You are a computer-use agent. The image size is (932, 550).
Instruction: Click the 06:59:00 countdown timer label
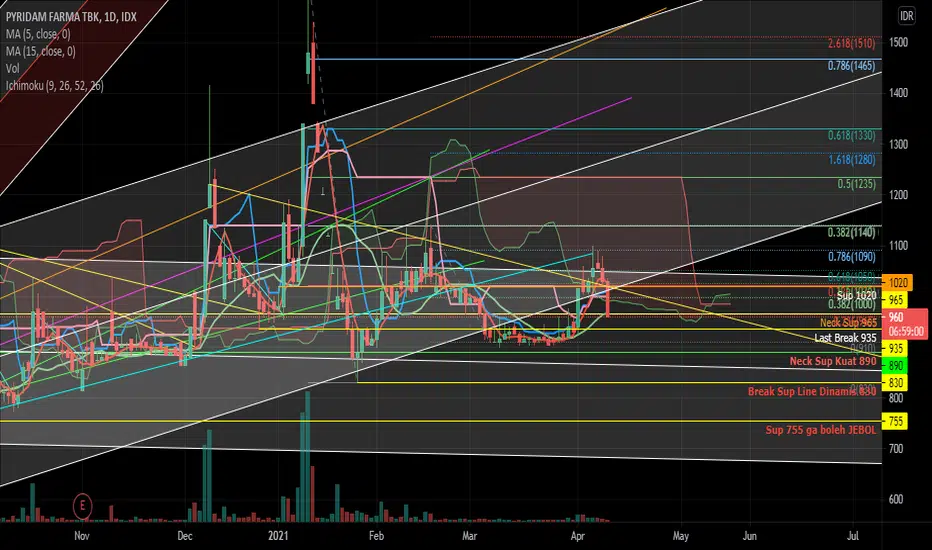pyautogui.click(x=906, y=332)
